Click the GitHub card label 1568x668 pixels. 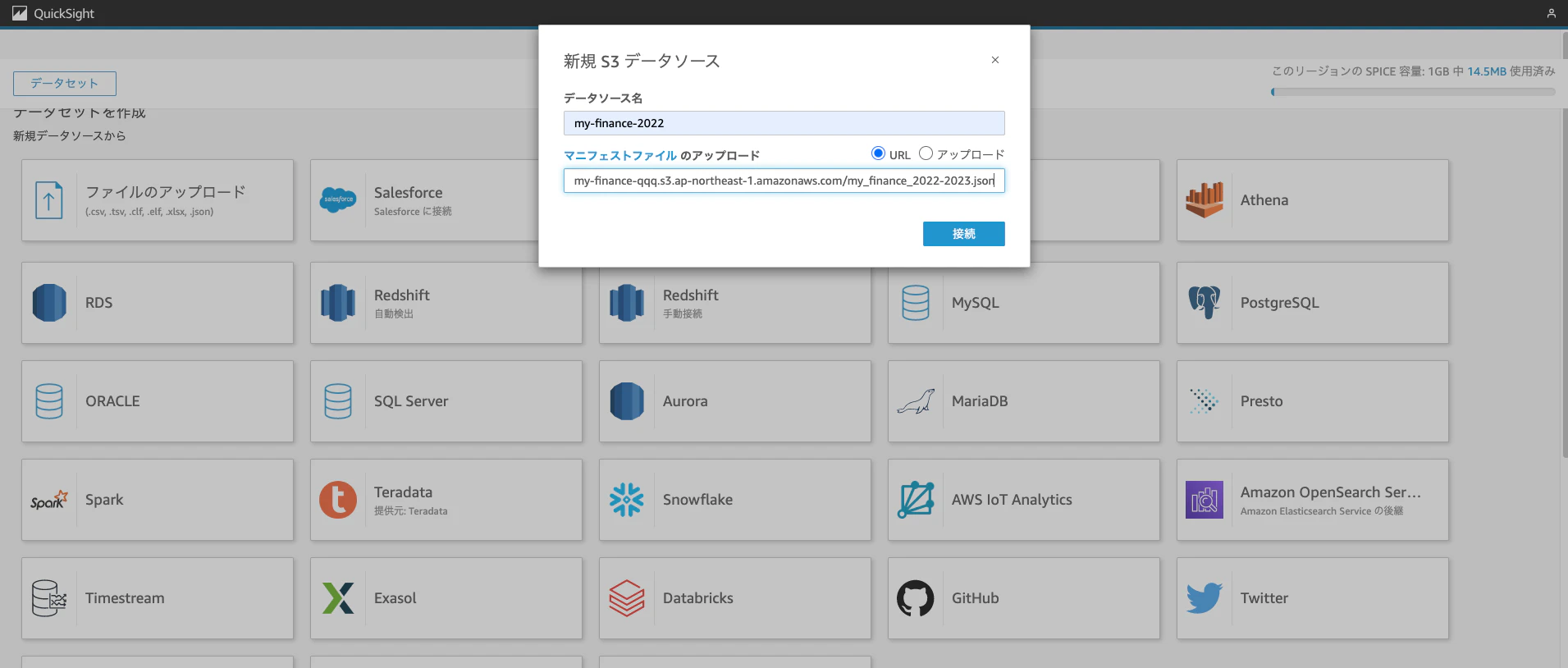click(x=975, y=598)
